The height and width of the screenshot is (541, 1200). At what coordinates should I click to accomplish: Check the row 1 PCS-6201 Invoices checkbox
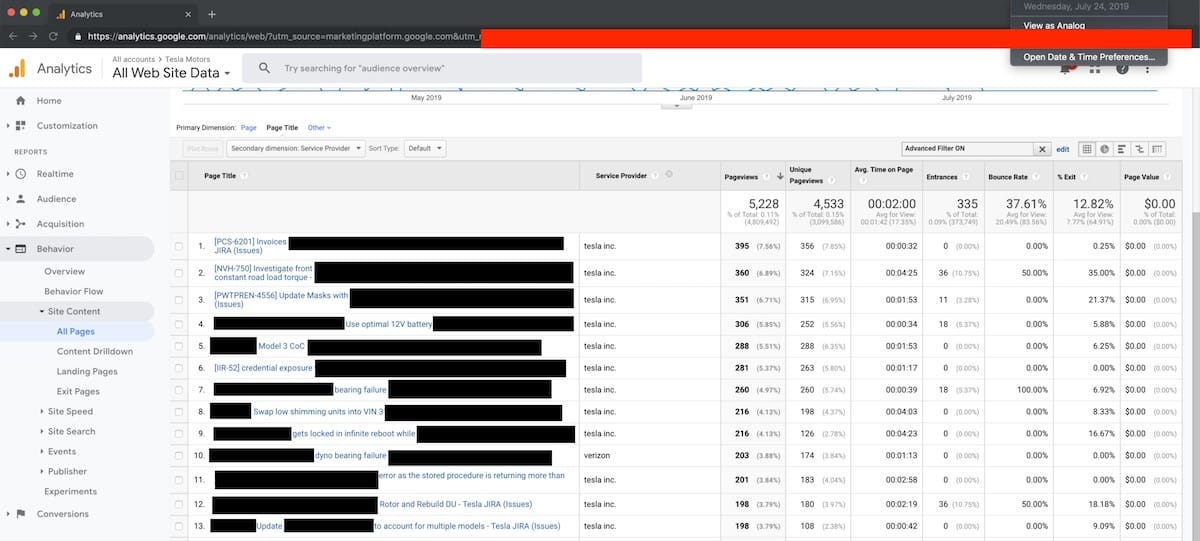[179, 246]
